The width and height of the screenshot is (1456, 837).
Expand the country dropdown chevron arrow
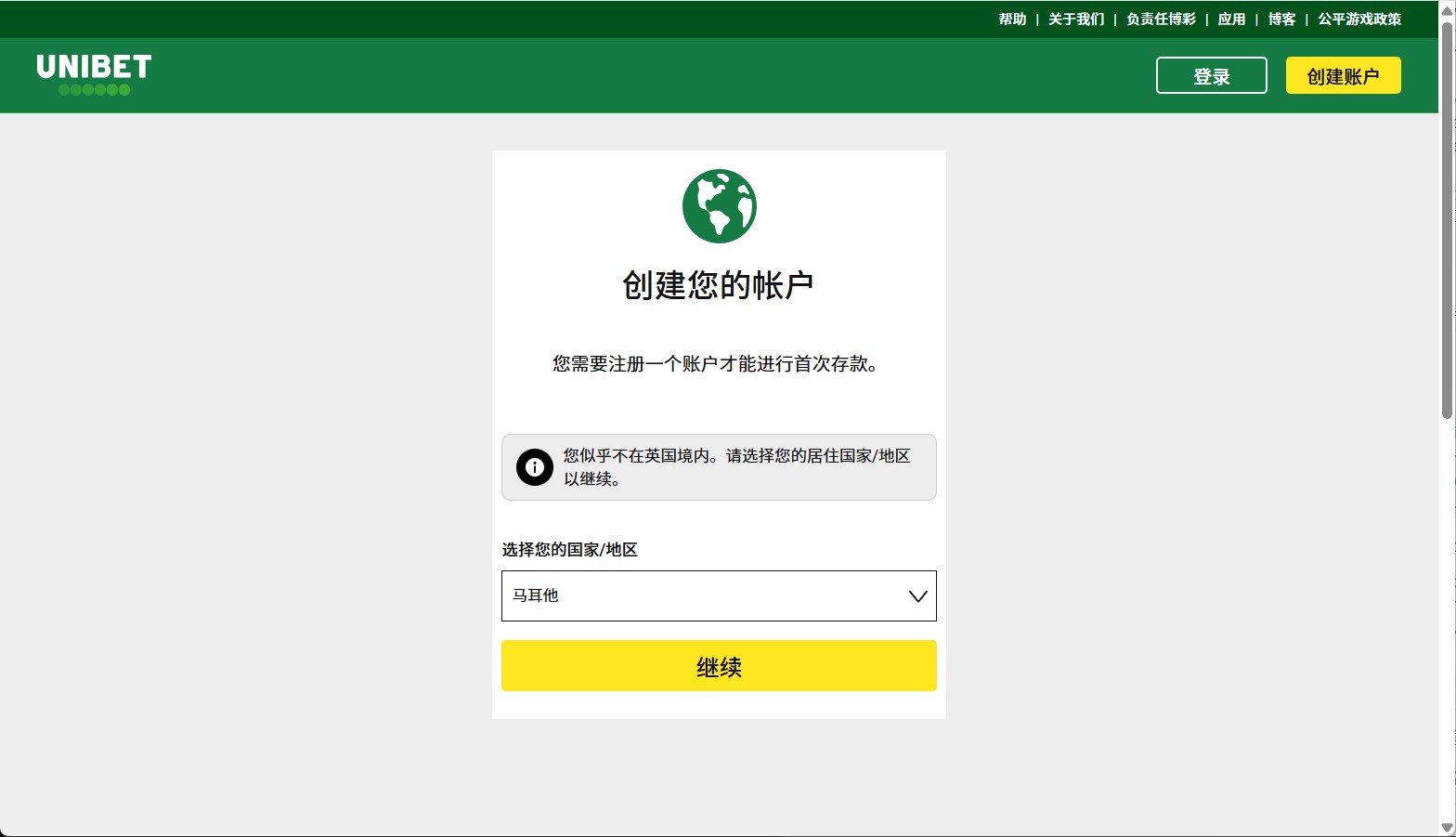tap(917, 596)
